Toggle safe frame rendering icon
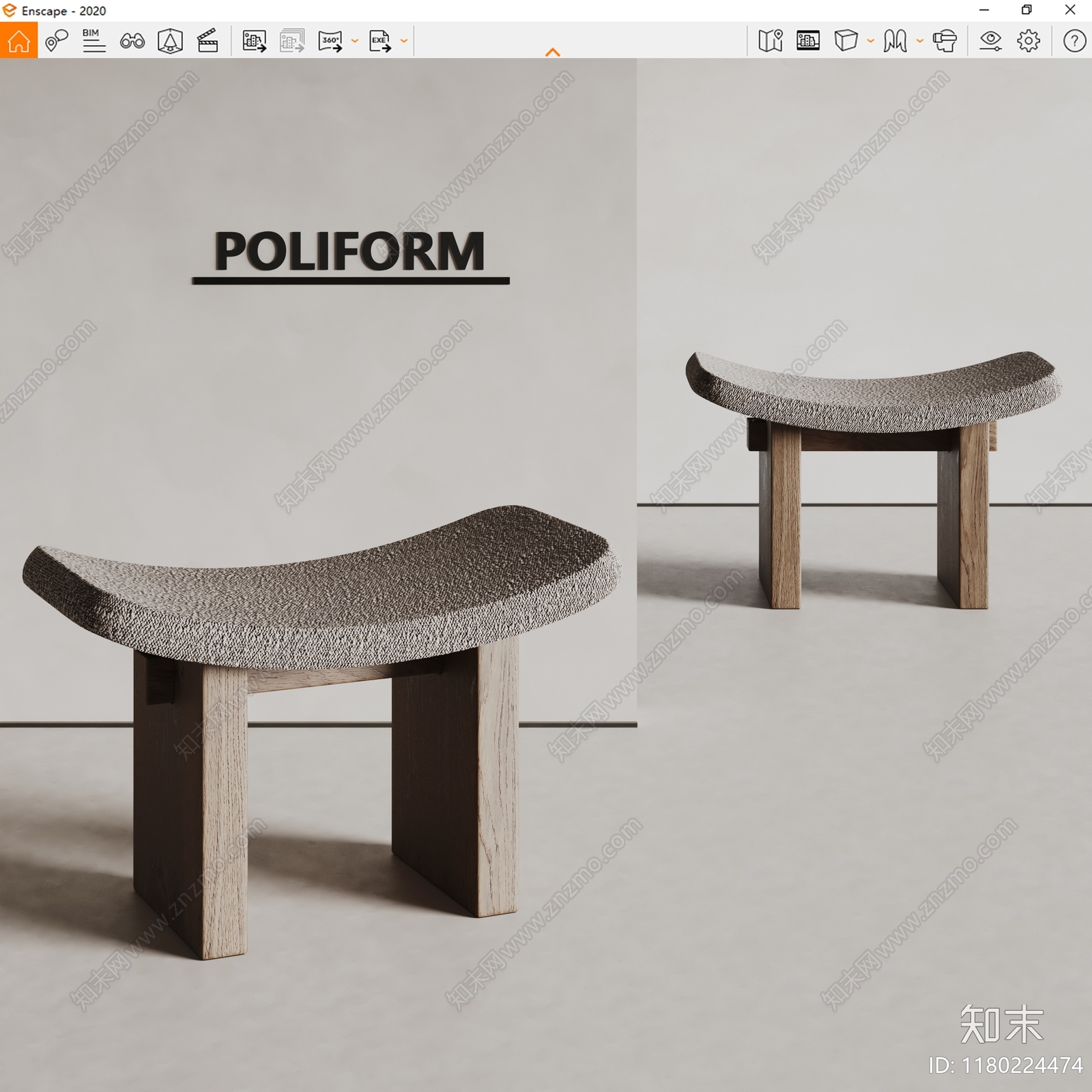 [x=808, y=41]
